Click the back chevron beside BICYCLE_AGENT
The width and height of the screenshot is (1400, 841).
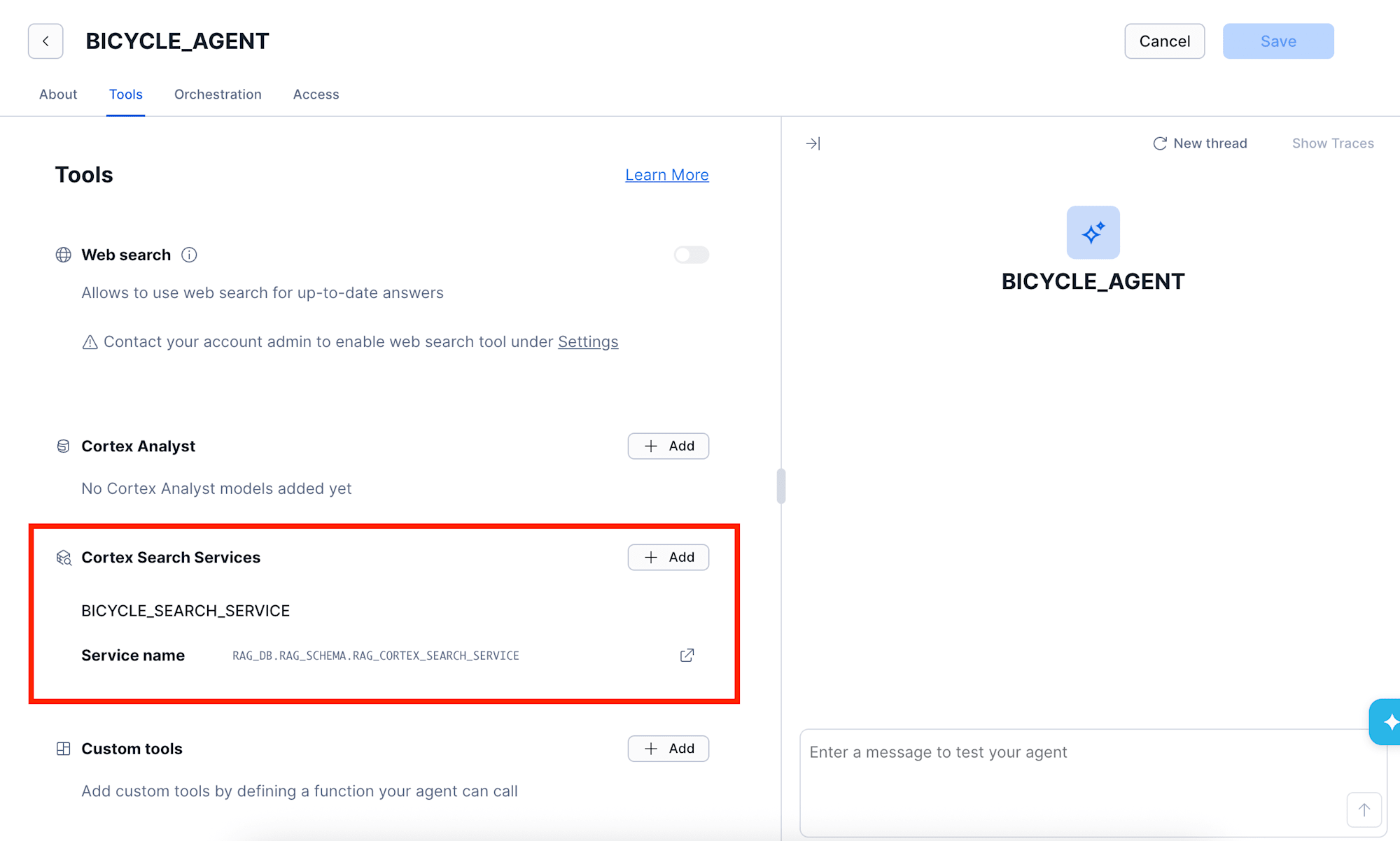45,41
